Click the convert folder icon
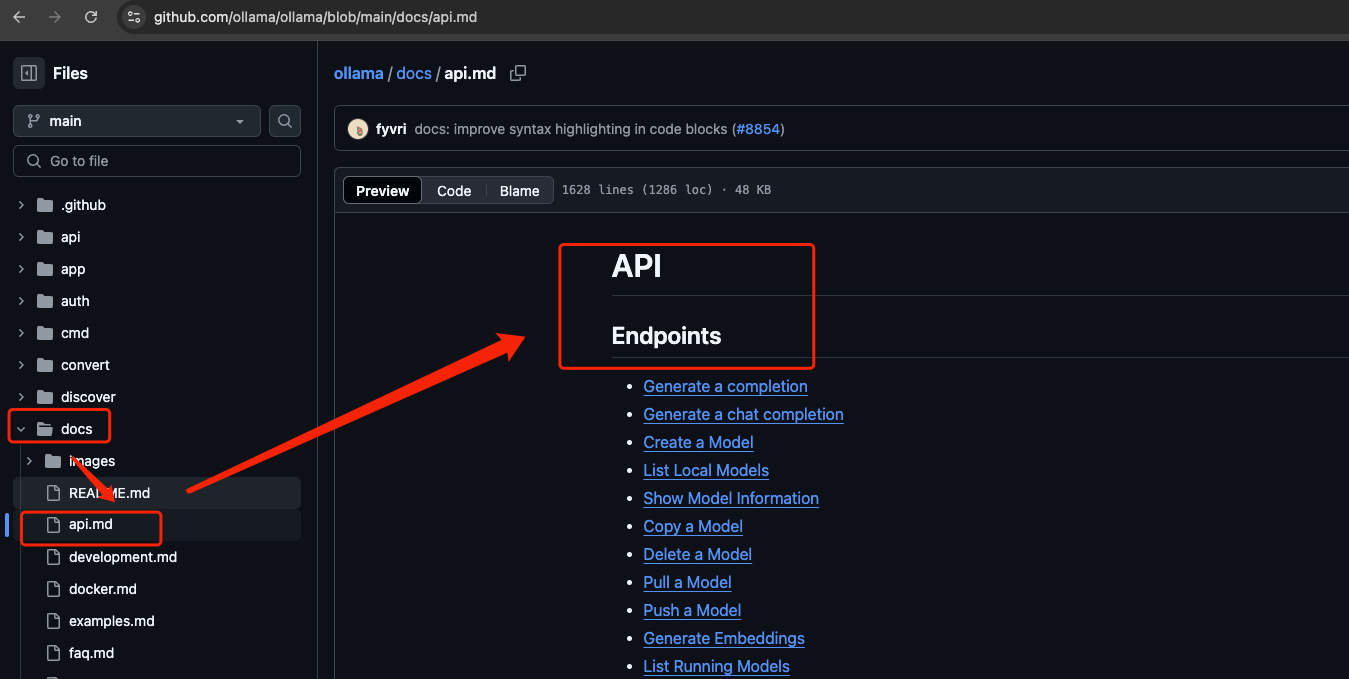This screenshot has width=1349, height=679. (x=44, y=365)
